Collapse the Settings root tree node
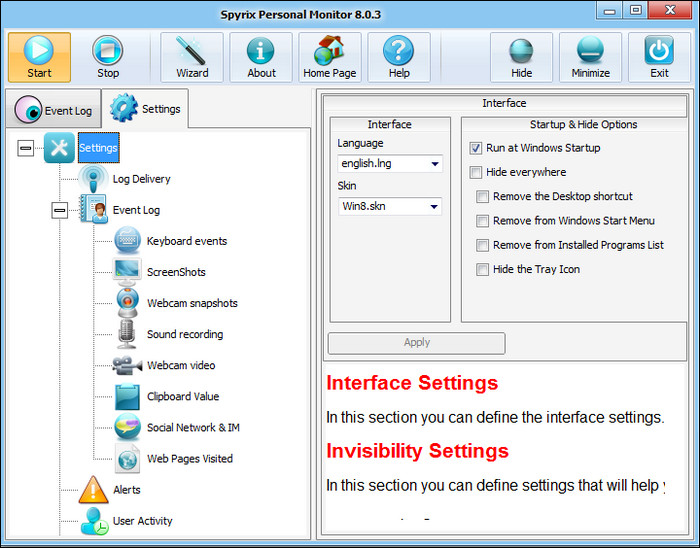The height and width of the screenshot is (548, 700). tap(25, 148)
